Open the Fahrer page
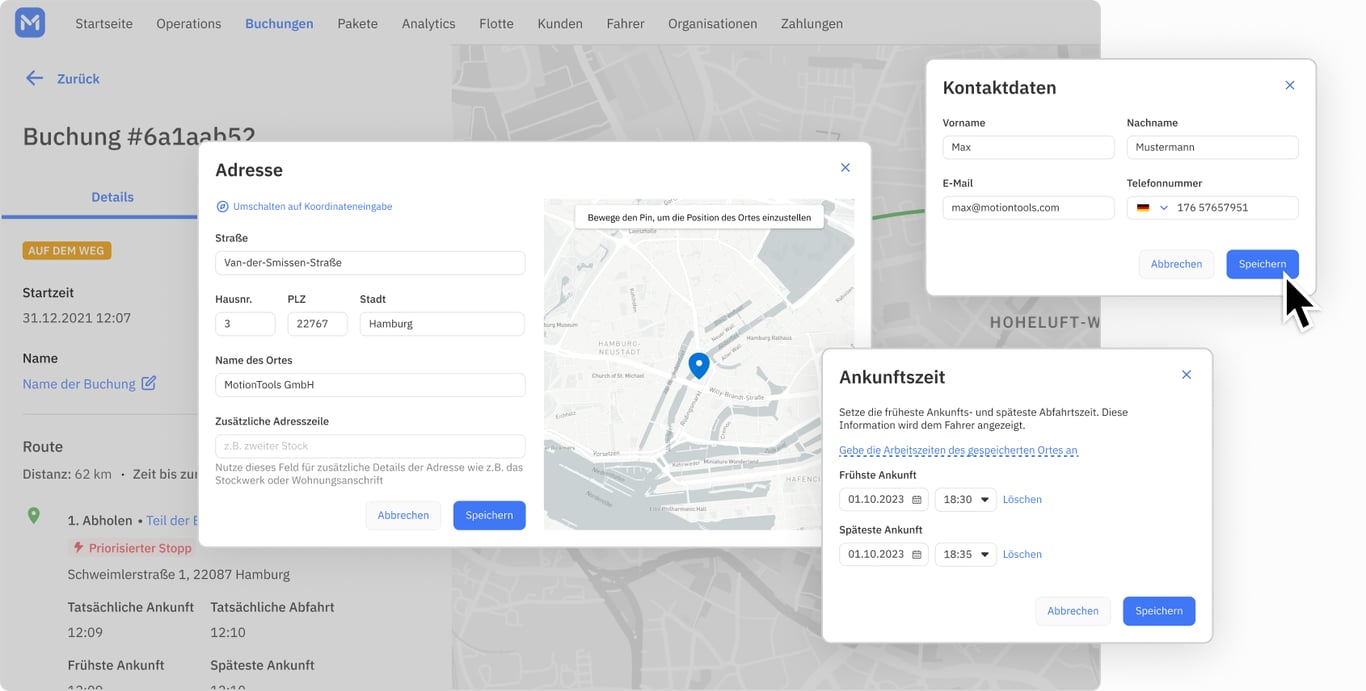 tap(625, 23)
